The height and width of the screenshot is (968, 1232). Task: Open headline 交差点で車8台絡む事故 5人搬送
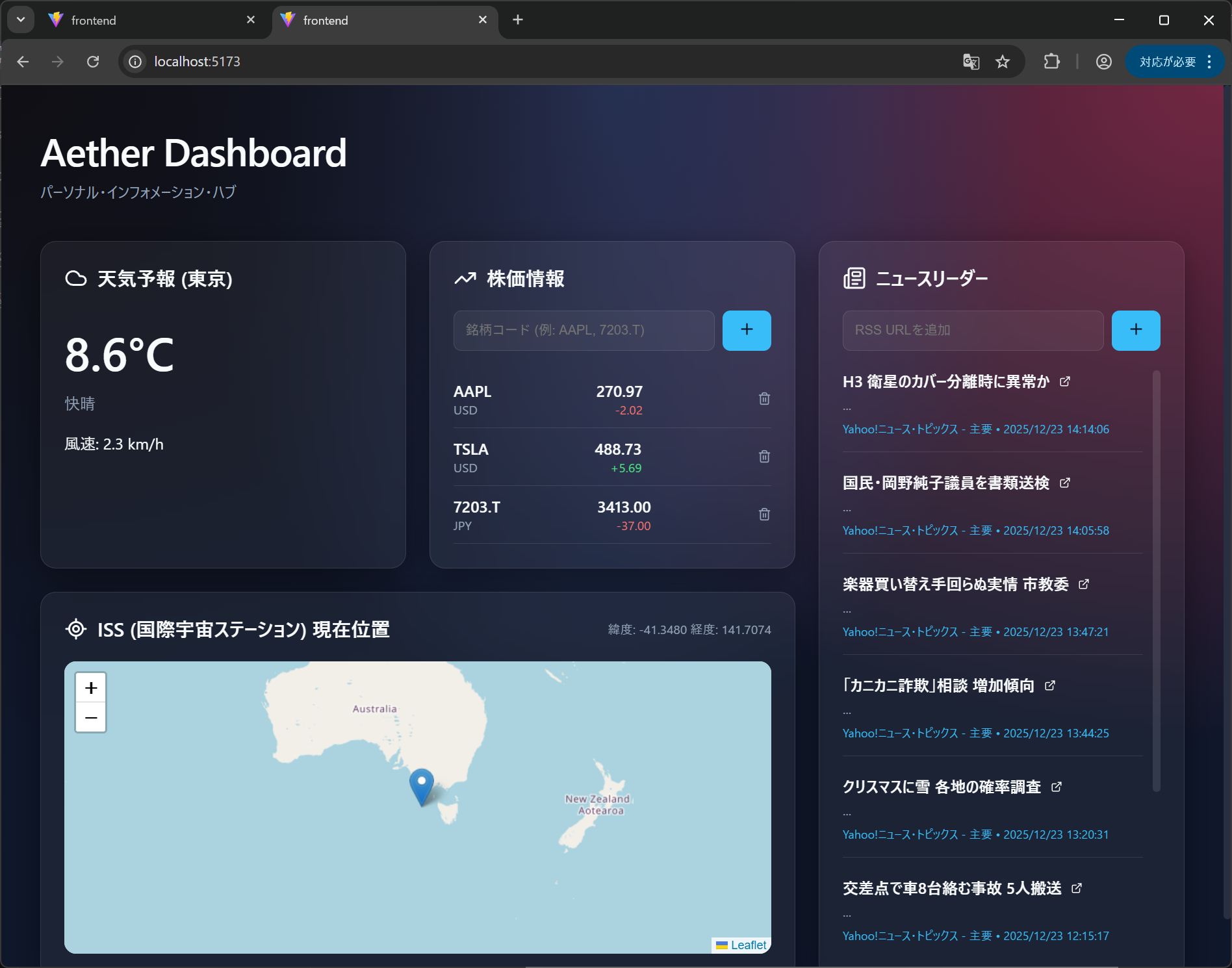952,888
